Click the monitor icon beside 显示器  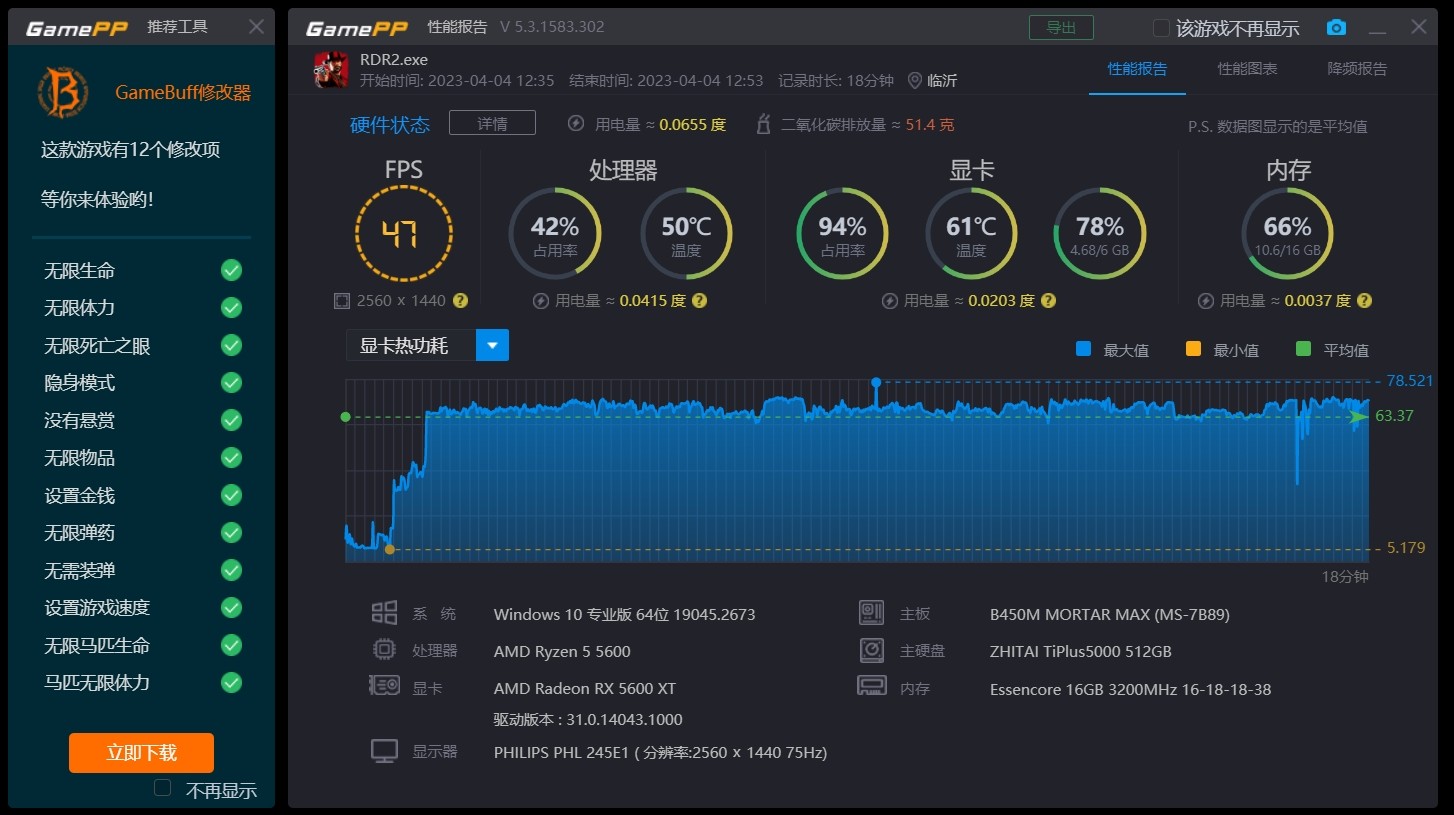384,751
